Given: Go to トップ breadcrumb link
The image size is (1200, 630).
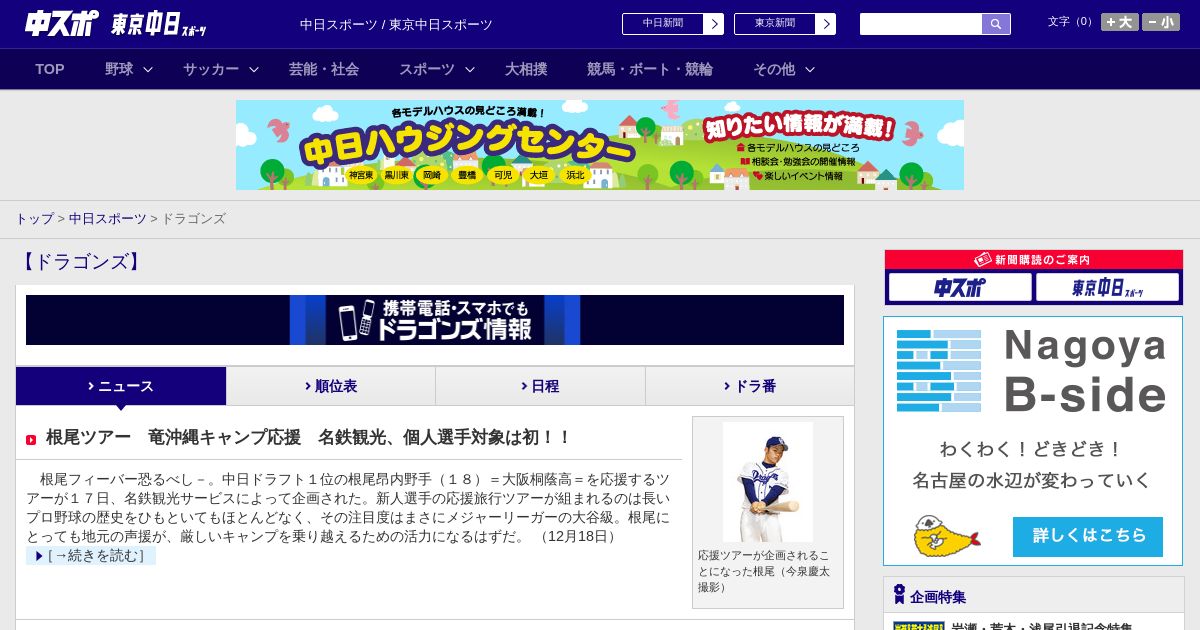Looking at the screenshot, I should tap(34, 218).
